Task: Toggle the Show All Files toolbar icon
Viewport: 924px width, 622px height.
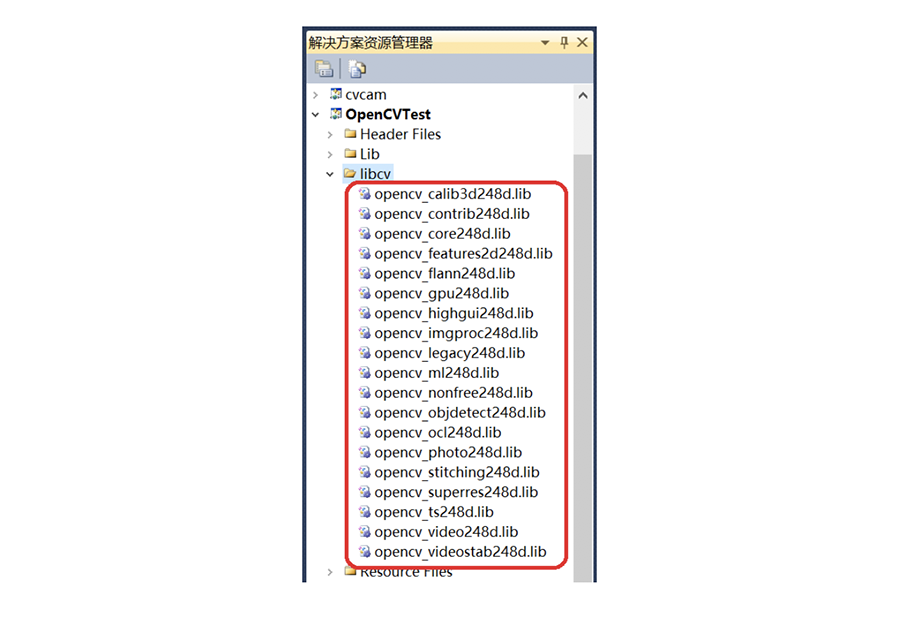Action: (357, 69)
